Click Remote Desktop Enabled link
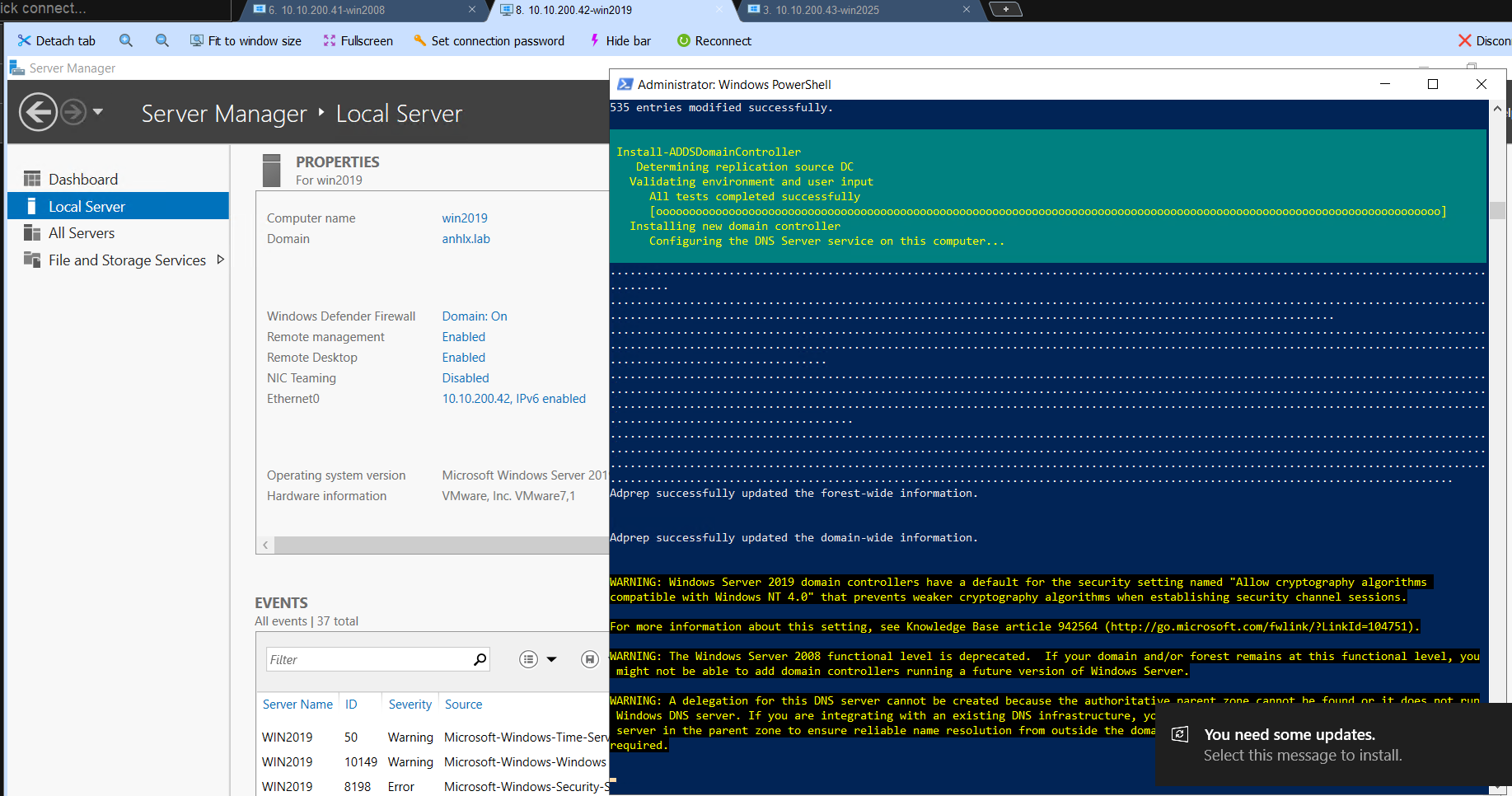The image size is (1512, 796). pyautogui.click(x=464, y=358)
